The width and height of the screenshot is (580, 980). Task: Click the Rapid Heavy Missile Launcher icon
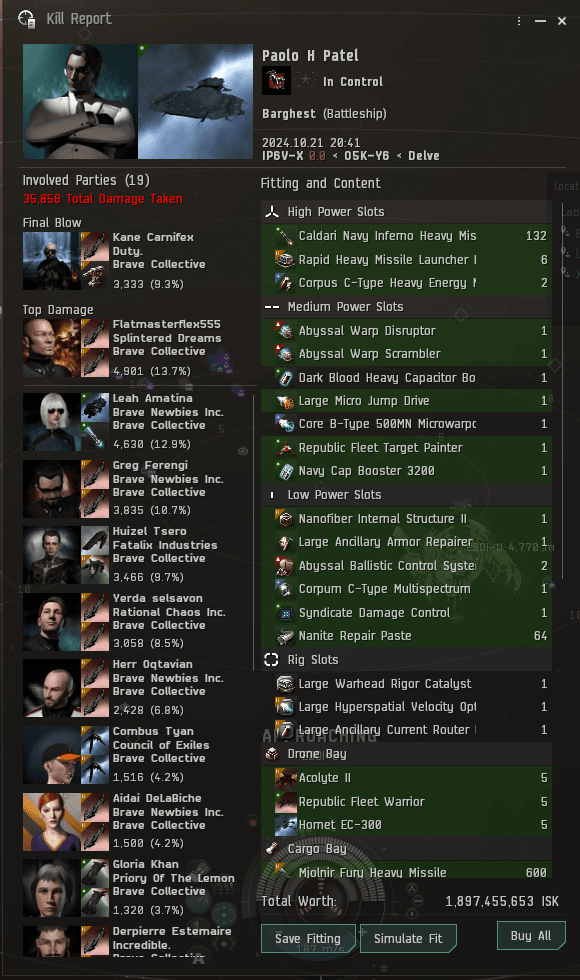285,259
